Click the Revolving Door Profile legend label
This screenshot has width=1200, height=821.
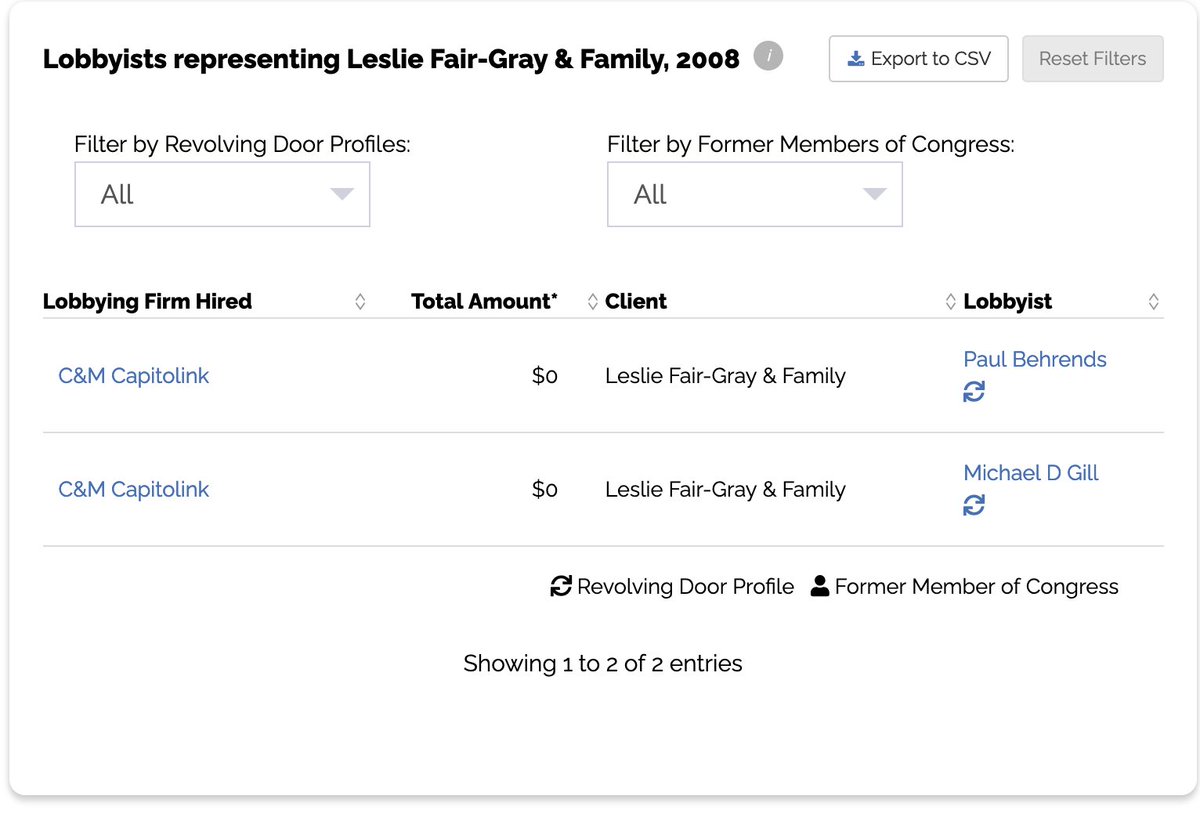pyautogui.click(x=685, y=587)
